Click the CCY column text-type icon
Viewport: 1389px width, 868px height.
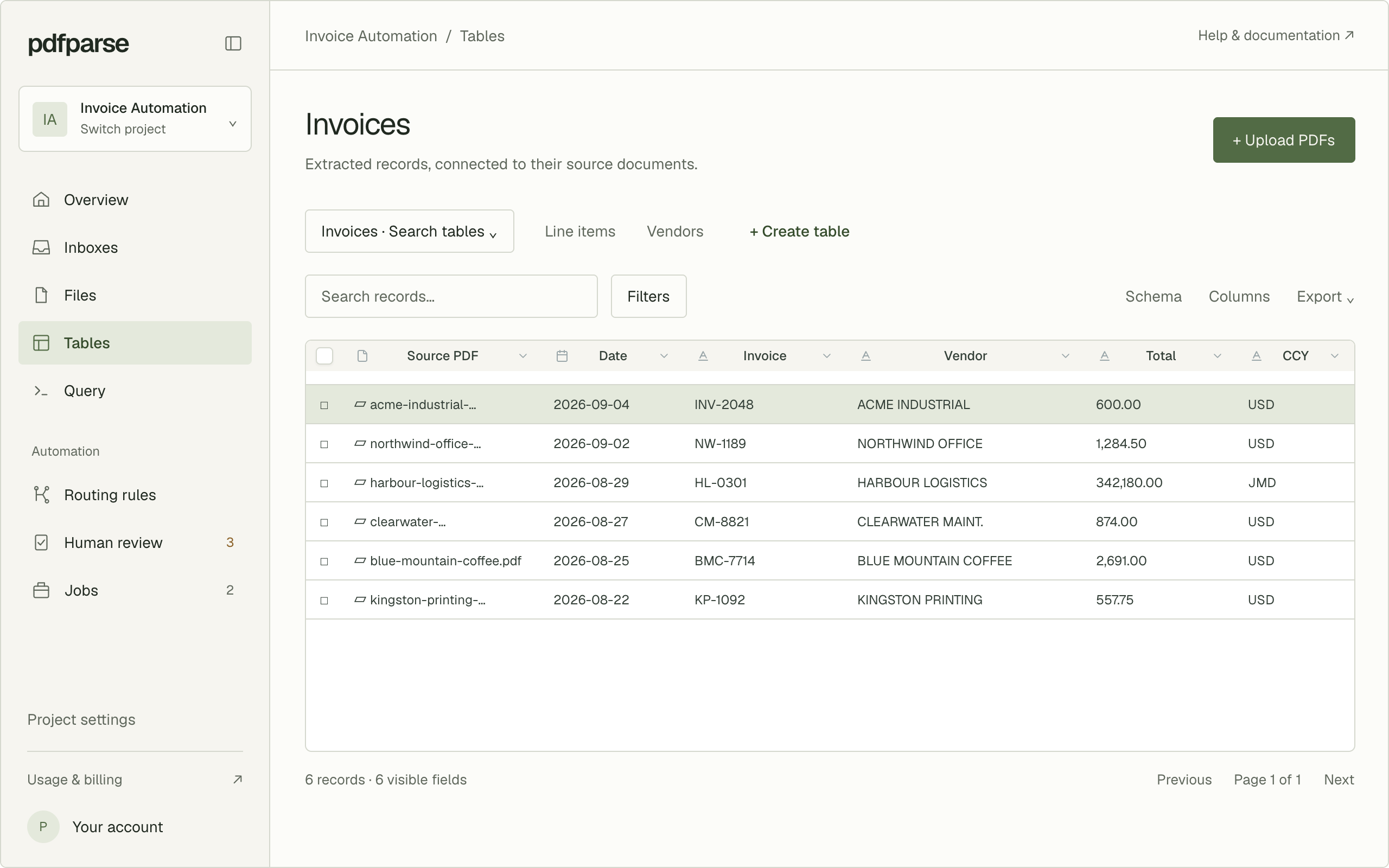1257,356
